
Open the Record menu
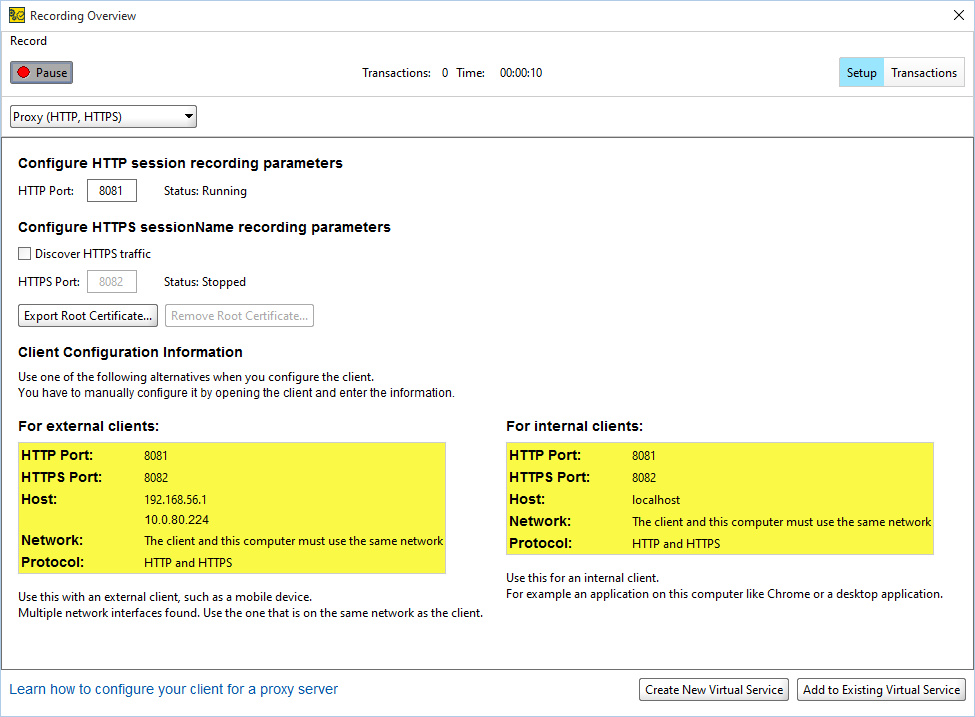coord(28,41)
